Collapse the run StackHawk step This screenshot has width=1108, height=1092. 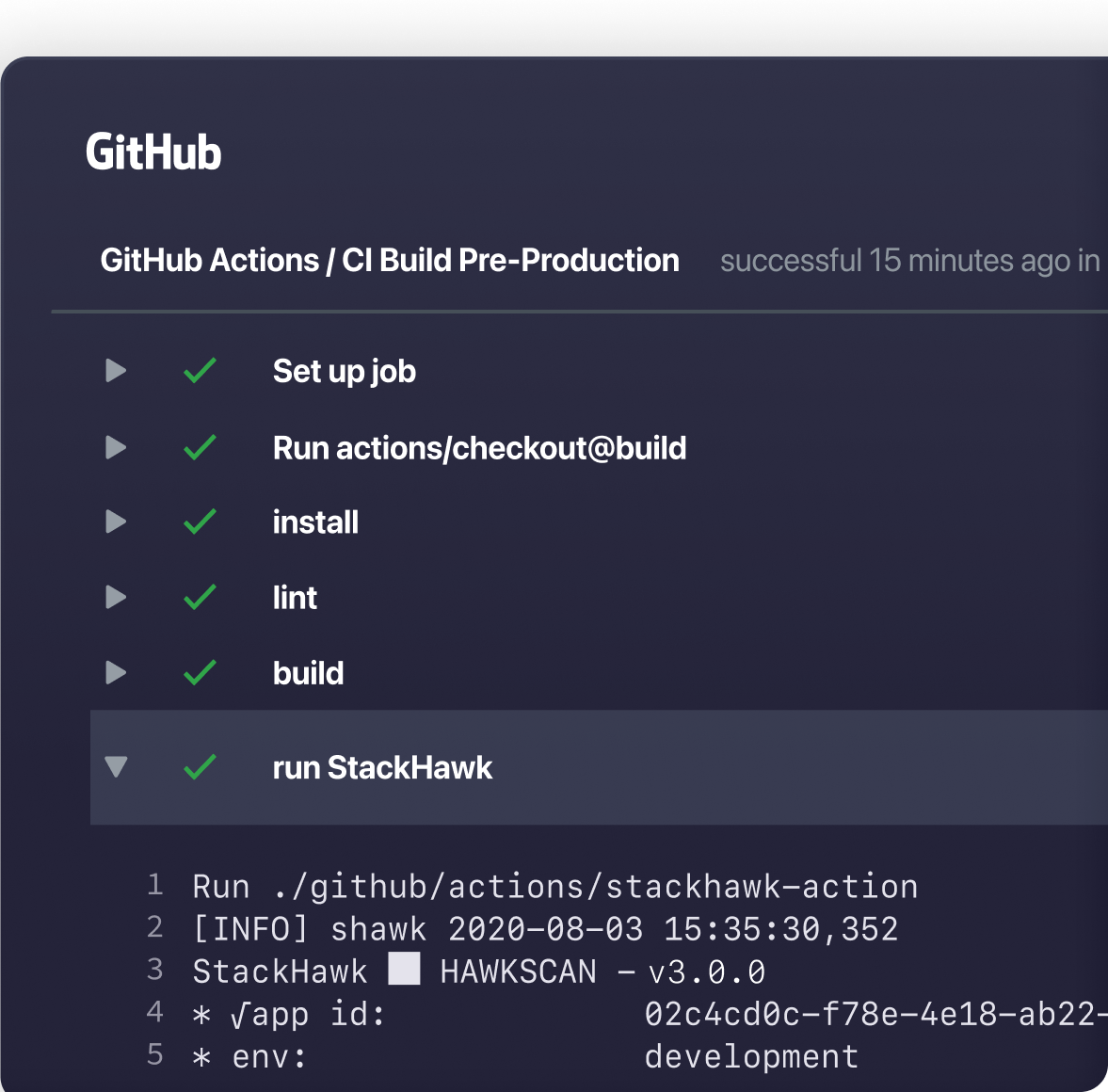pos(115,767)
